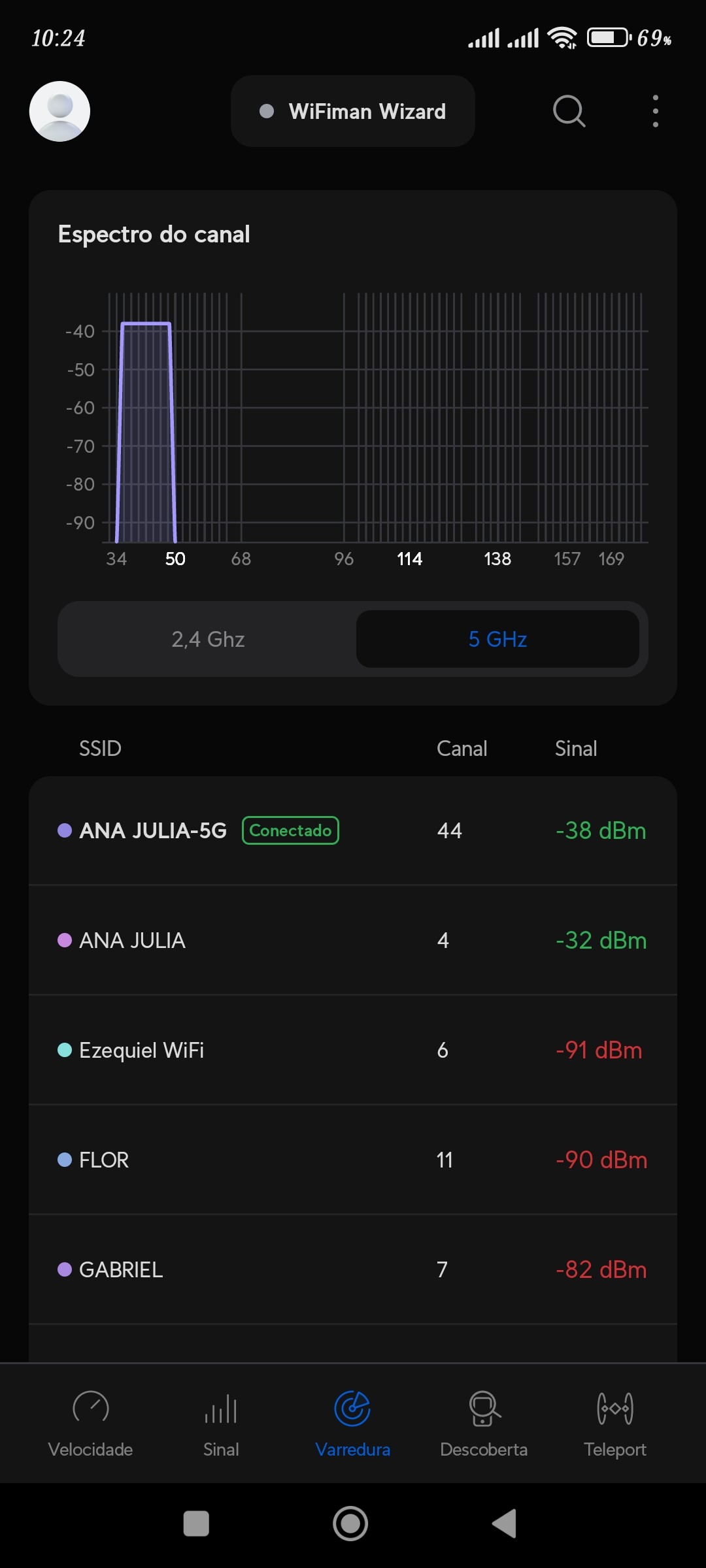This screenshot has width=706, height=1568.
Task: Click the GABRIEL network color dot
Action: tap(65, 1269)
